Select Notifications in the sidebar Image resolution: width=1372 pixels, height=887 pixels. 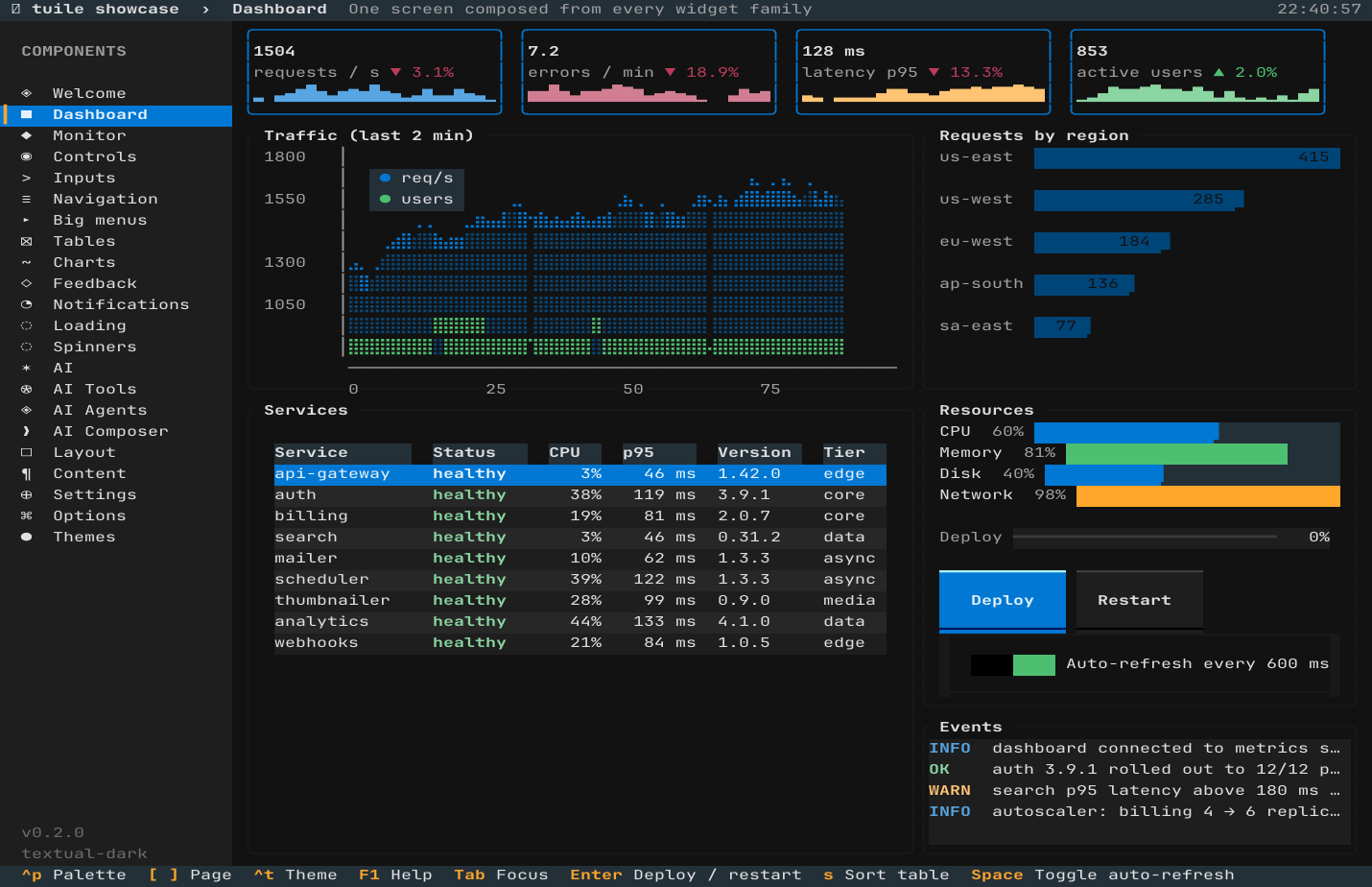pyautogui.click(x=116, y=304)
